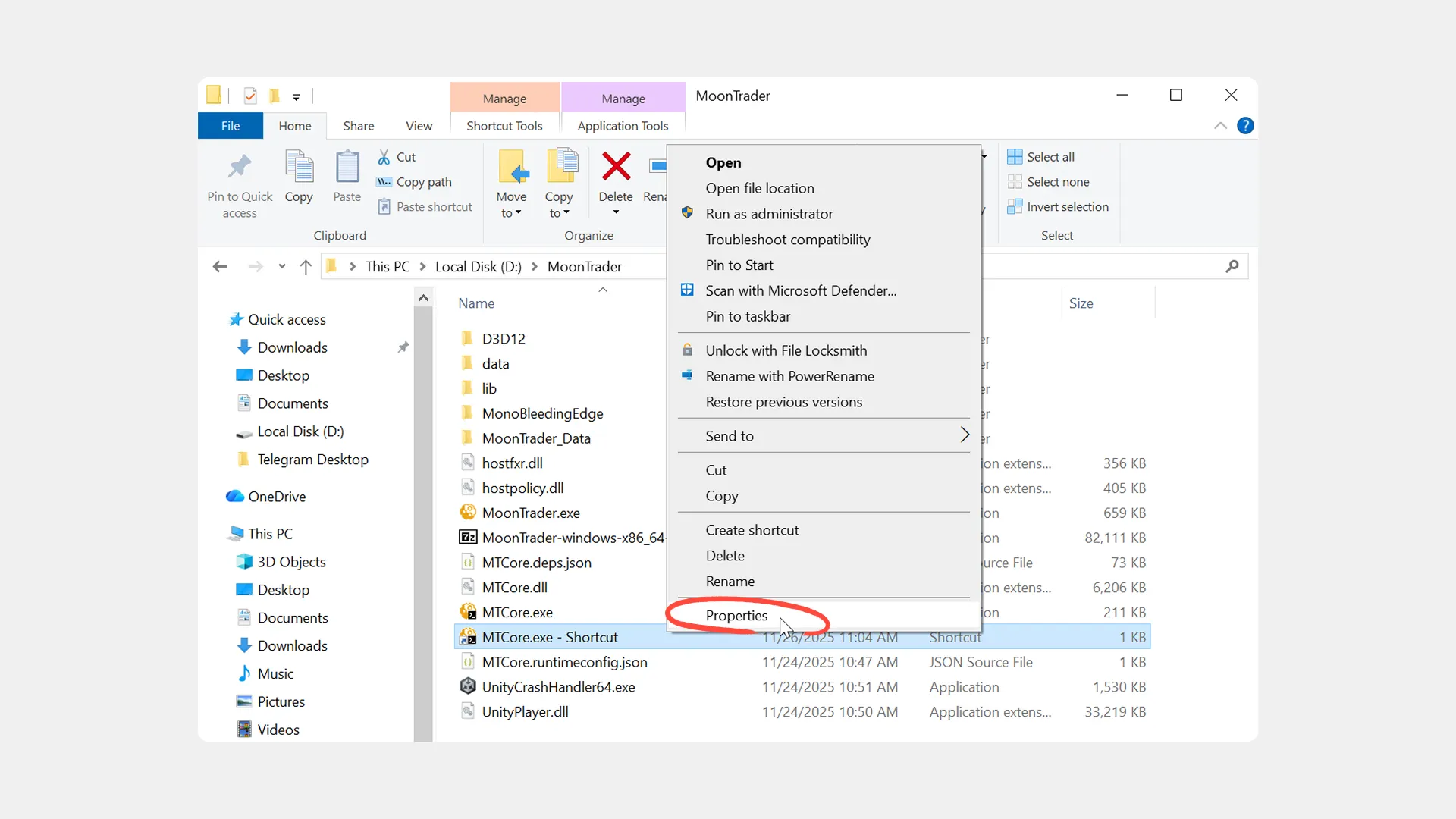Choose Properties from the context menu

(x=736, y=616)
